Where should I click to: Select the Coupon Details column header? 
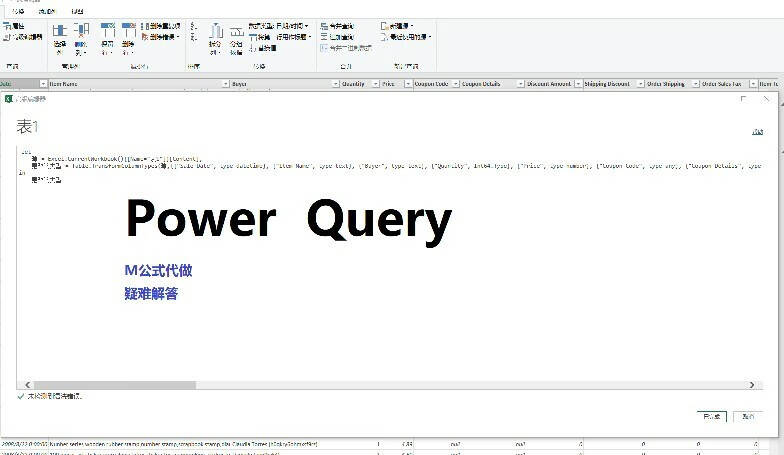coord(481,84)
